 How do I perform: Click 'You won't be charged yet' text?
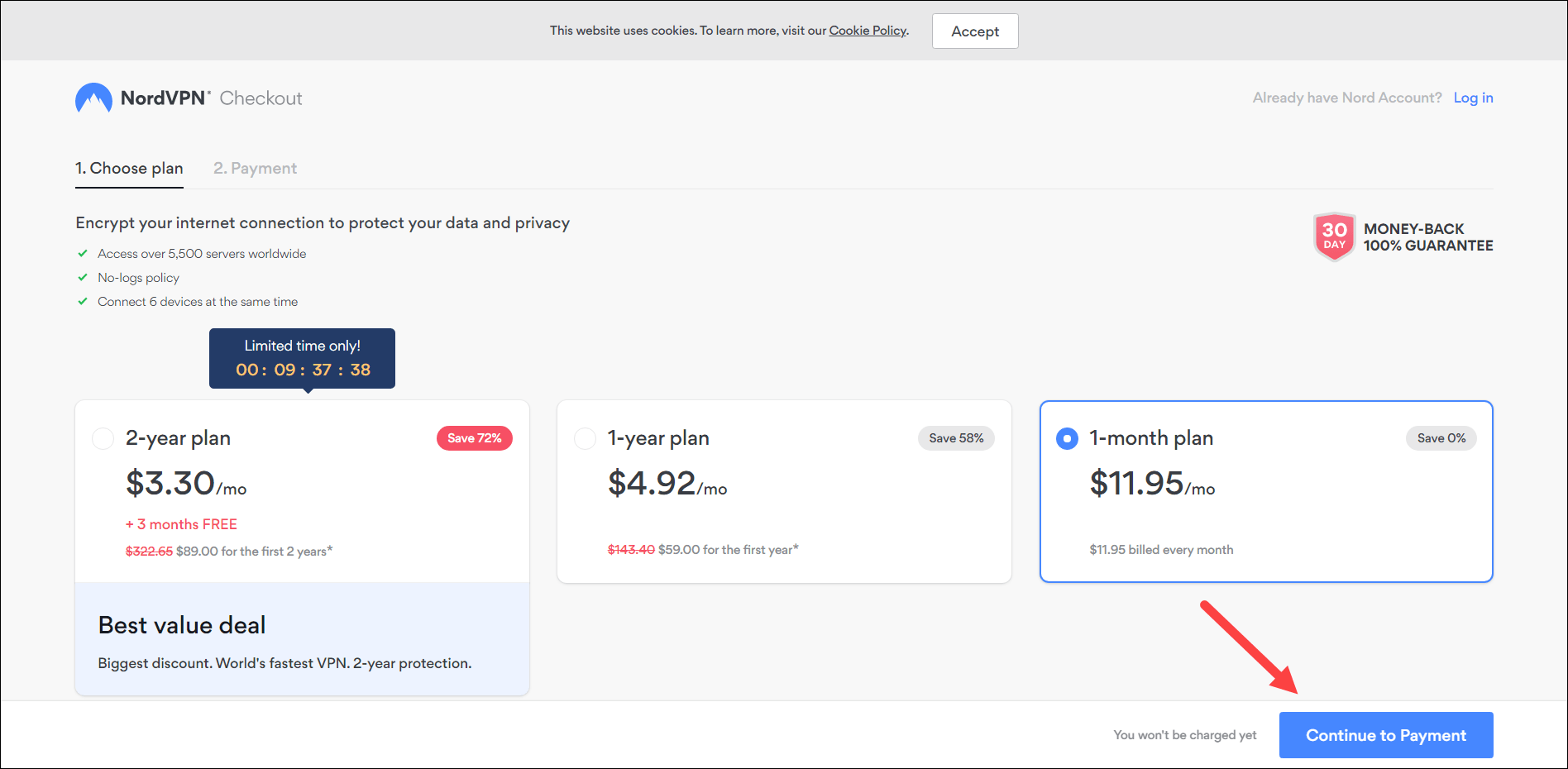(x=1185, y=735)
